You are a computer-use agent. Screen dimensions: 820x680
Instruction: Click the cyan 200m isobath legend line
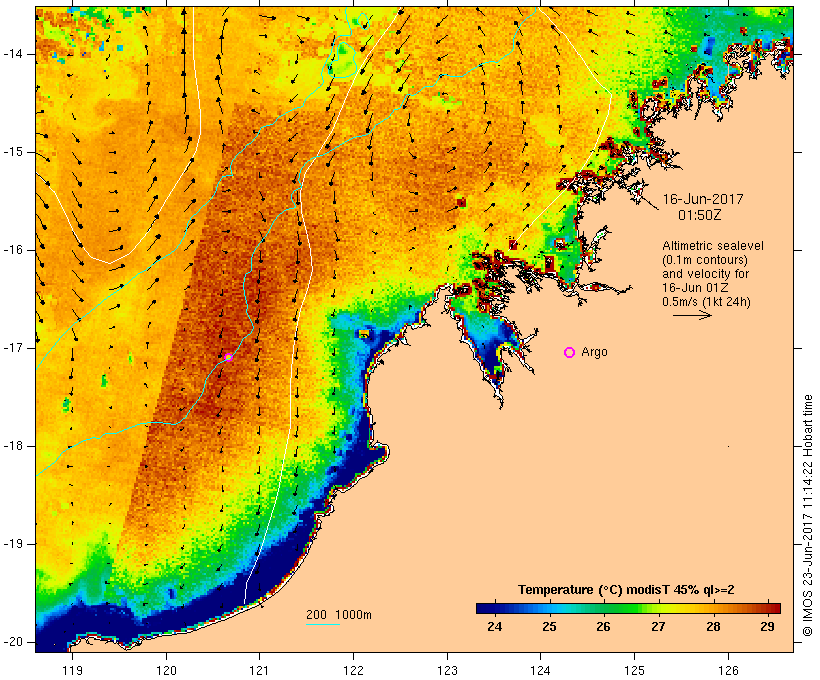coord(323,624)
